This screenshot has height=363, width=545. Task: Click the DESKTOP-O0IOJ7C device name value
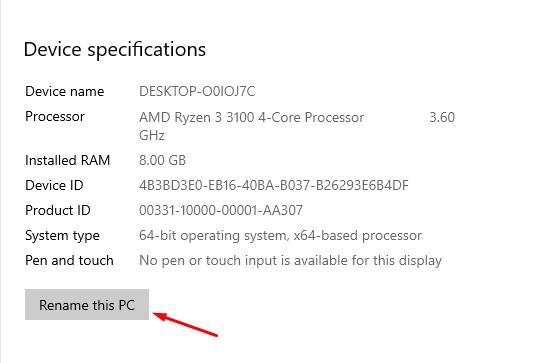coord(197,91)
